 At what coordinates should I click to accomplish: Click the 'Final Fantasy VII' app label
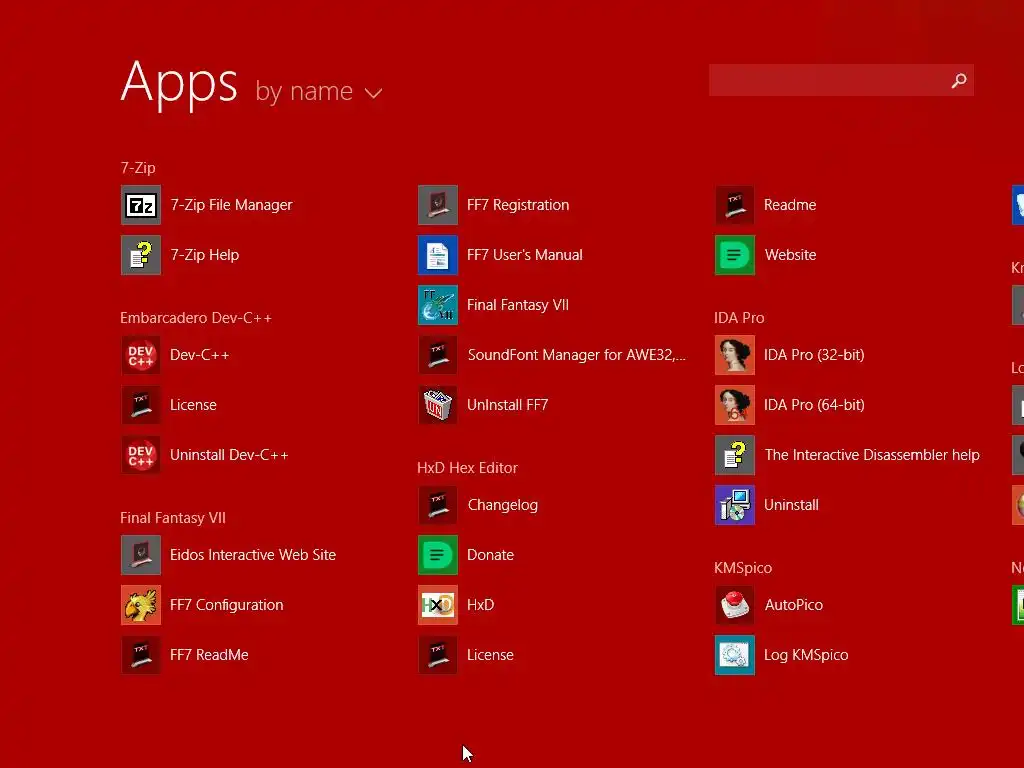tap(517, 305)
